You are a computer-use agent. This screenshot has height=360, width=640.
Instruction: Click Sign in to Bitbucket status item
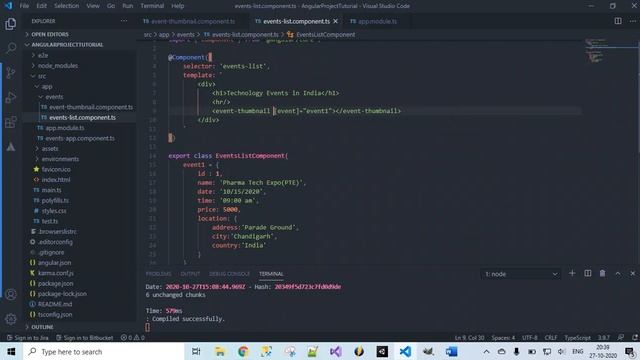(x=84, y=338)
